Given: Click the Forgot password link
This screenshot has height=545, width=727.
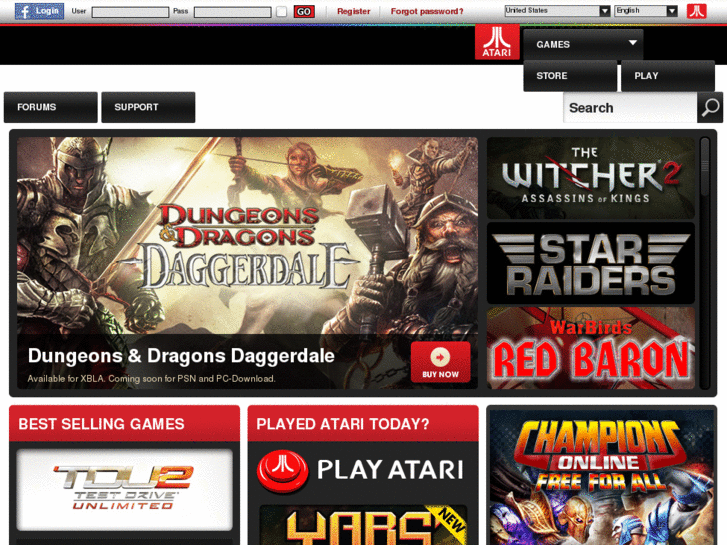Looking at the screenshot, I should (x=427, y=11).
